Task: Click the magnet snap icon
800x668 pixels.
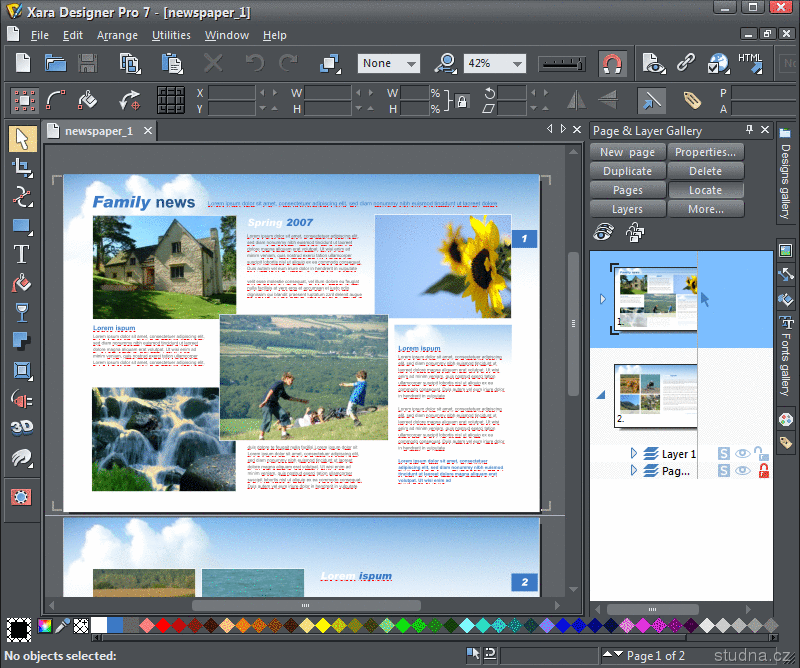Action: [612, 63]
